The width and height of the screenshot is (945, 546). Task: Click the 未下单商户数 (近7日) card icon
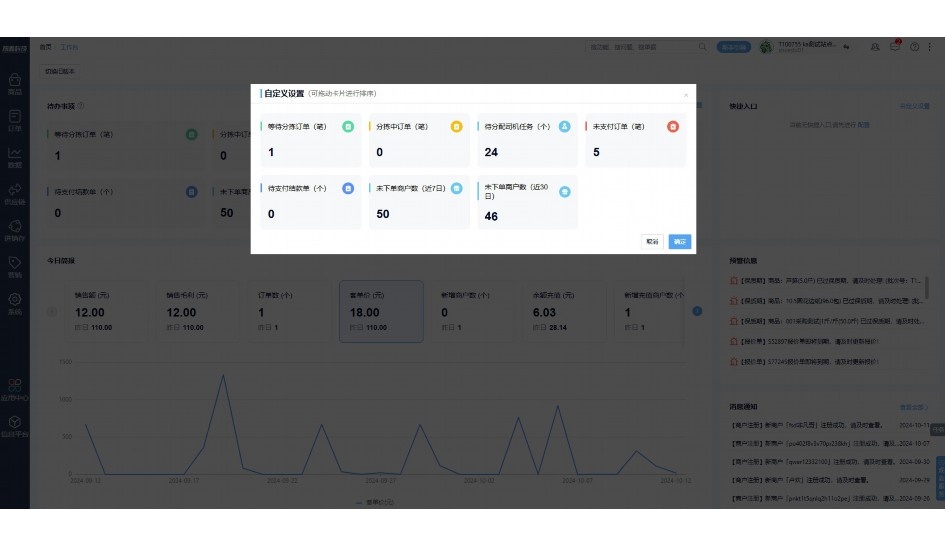(x=456, y=188)
